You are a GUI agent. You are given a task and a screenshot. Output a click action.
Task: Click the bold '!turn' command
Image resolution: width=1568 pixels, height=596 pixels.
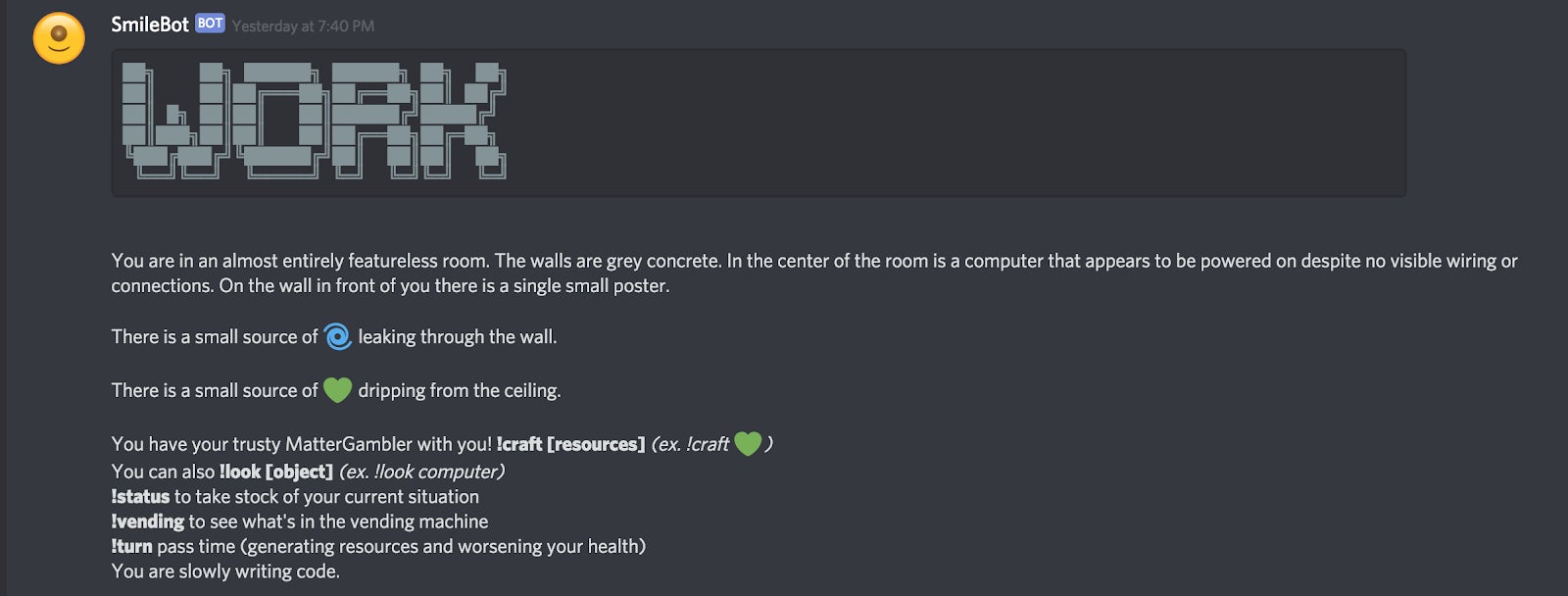coord(131,546)
